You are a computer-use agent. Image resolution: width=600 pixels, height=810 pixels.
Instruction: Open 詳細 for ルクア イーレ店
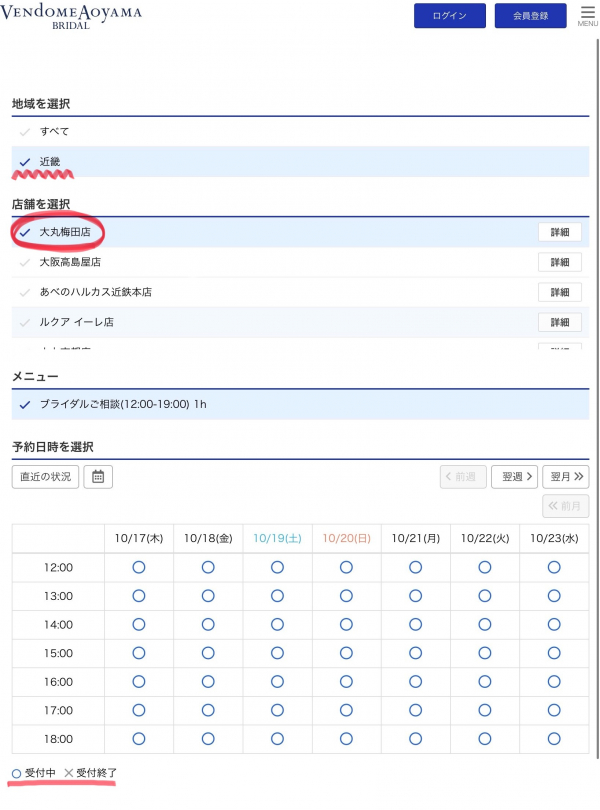click(x=559, y=322)
